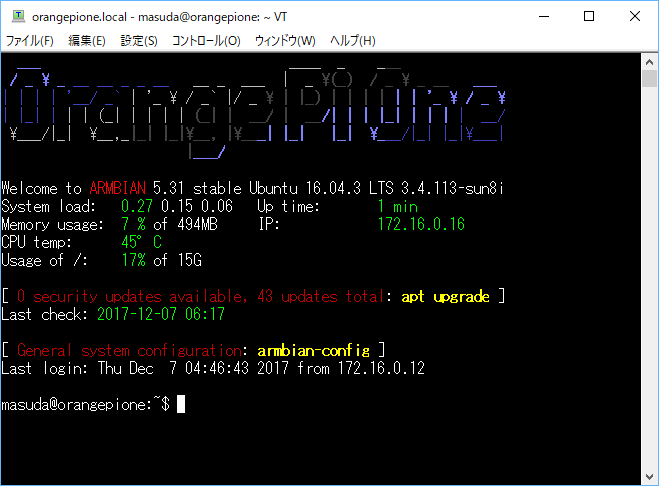Maximize the terminal window

point(589,16)
